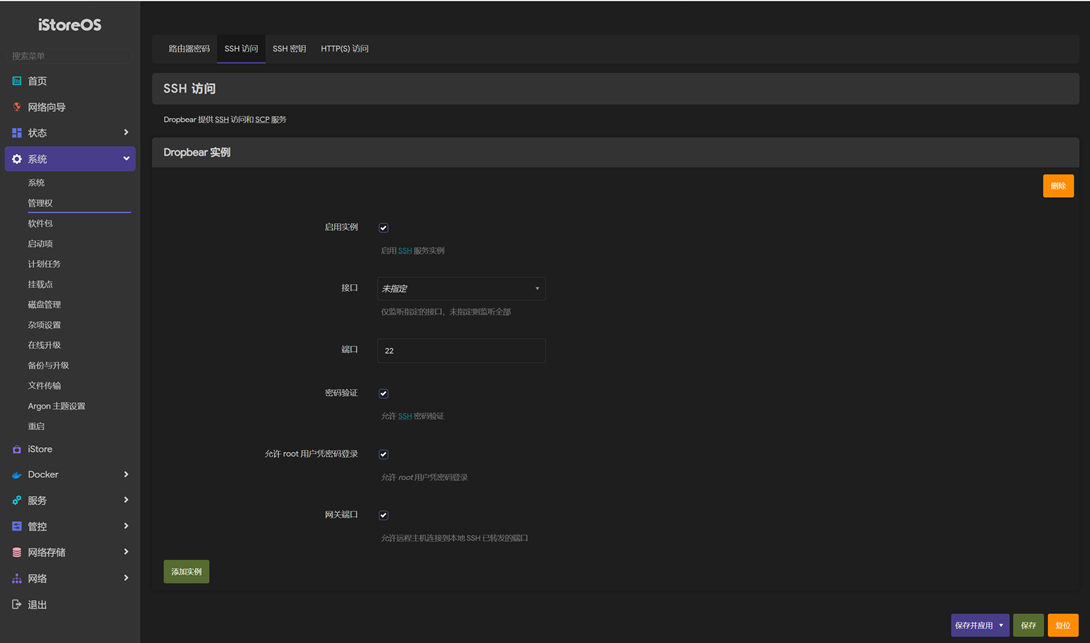
Task: Click the 端口 input field containing 22
Action: coord(461,351)
